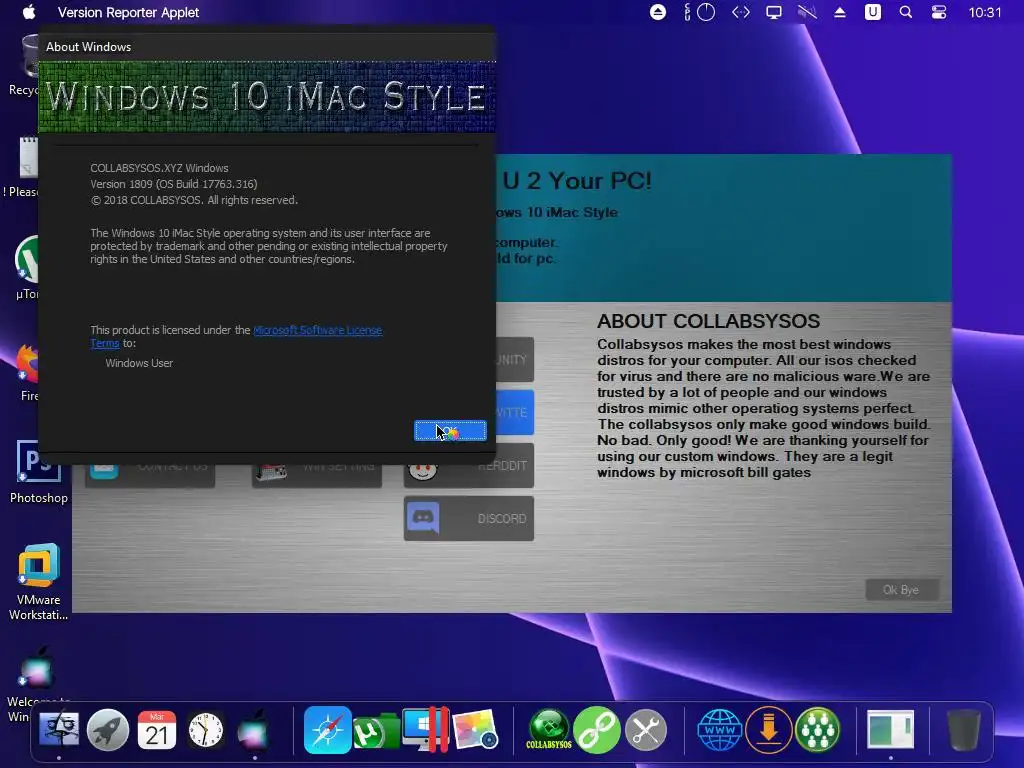
Task: Open the Microsoft Software License Terms link
Action: point(317,330)
